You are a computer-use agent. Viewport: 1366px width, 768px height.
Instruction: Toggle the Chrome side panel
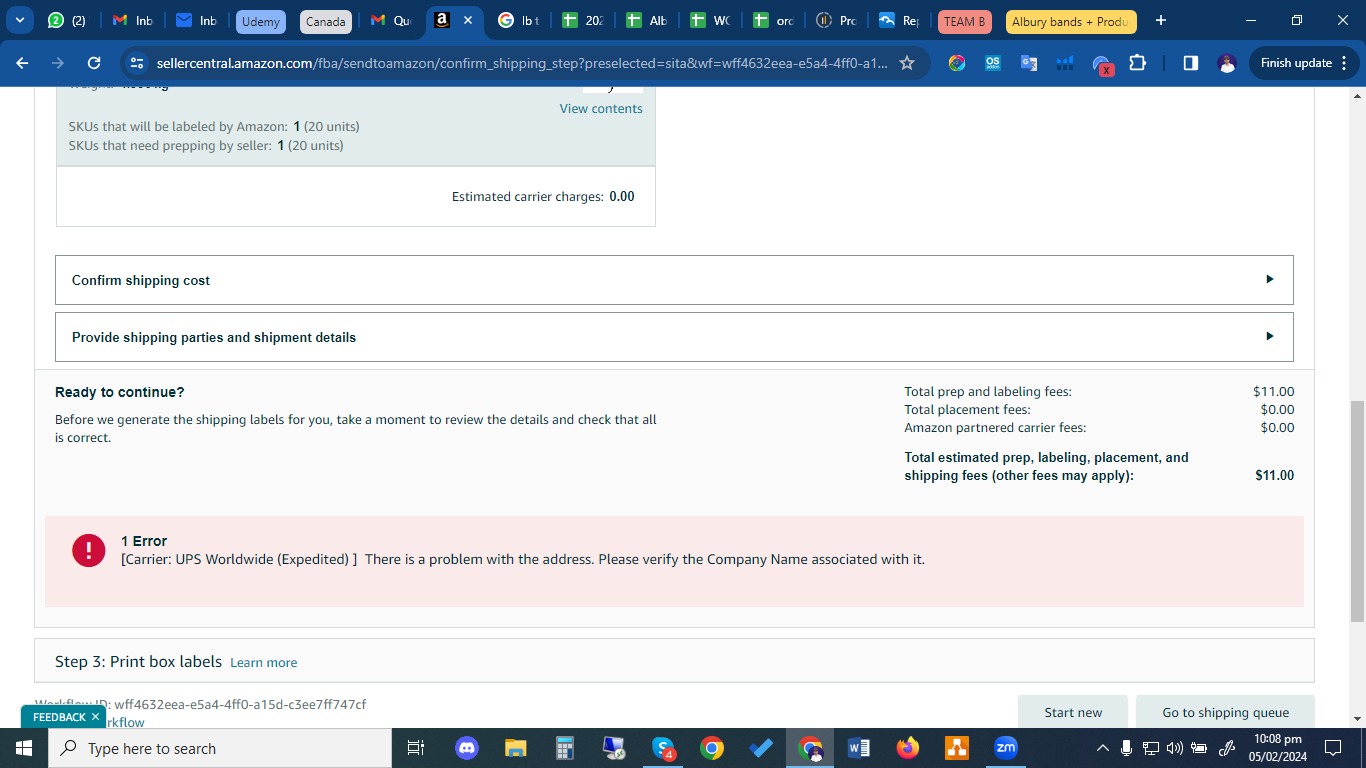(x=1190, y=63)
